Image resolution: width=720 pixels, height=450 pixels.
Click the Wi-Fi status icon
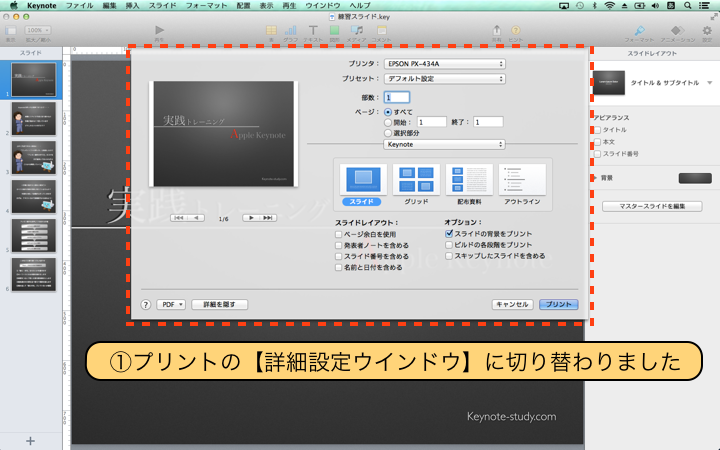[x=609, y=6]
